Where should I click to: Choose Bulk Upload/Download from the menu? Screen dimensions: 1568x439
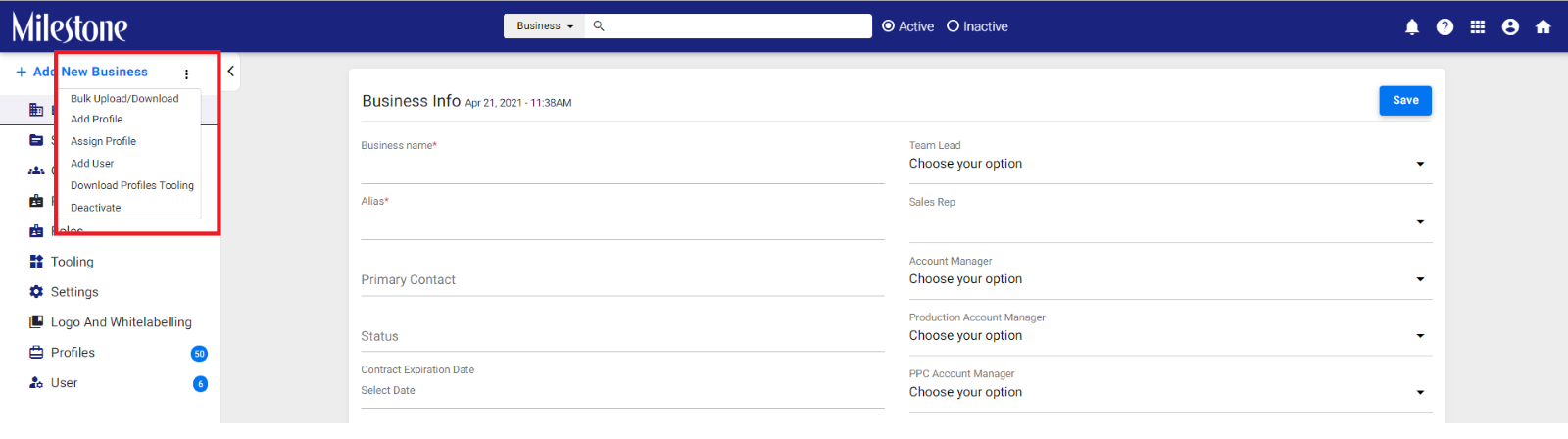click(x=124, y=99)
